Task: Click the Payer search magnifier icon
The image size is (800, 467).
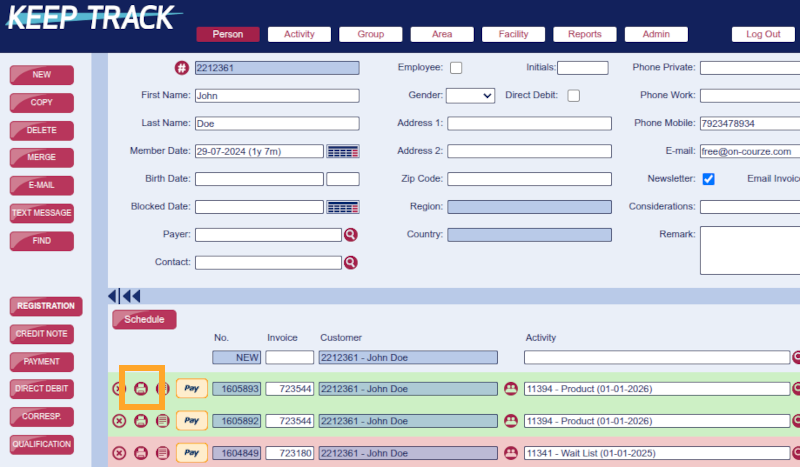Action: coord(351,235)
